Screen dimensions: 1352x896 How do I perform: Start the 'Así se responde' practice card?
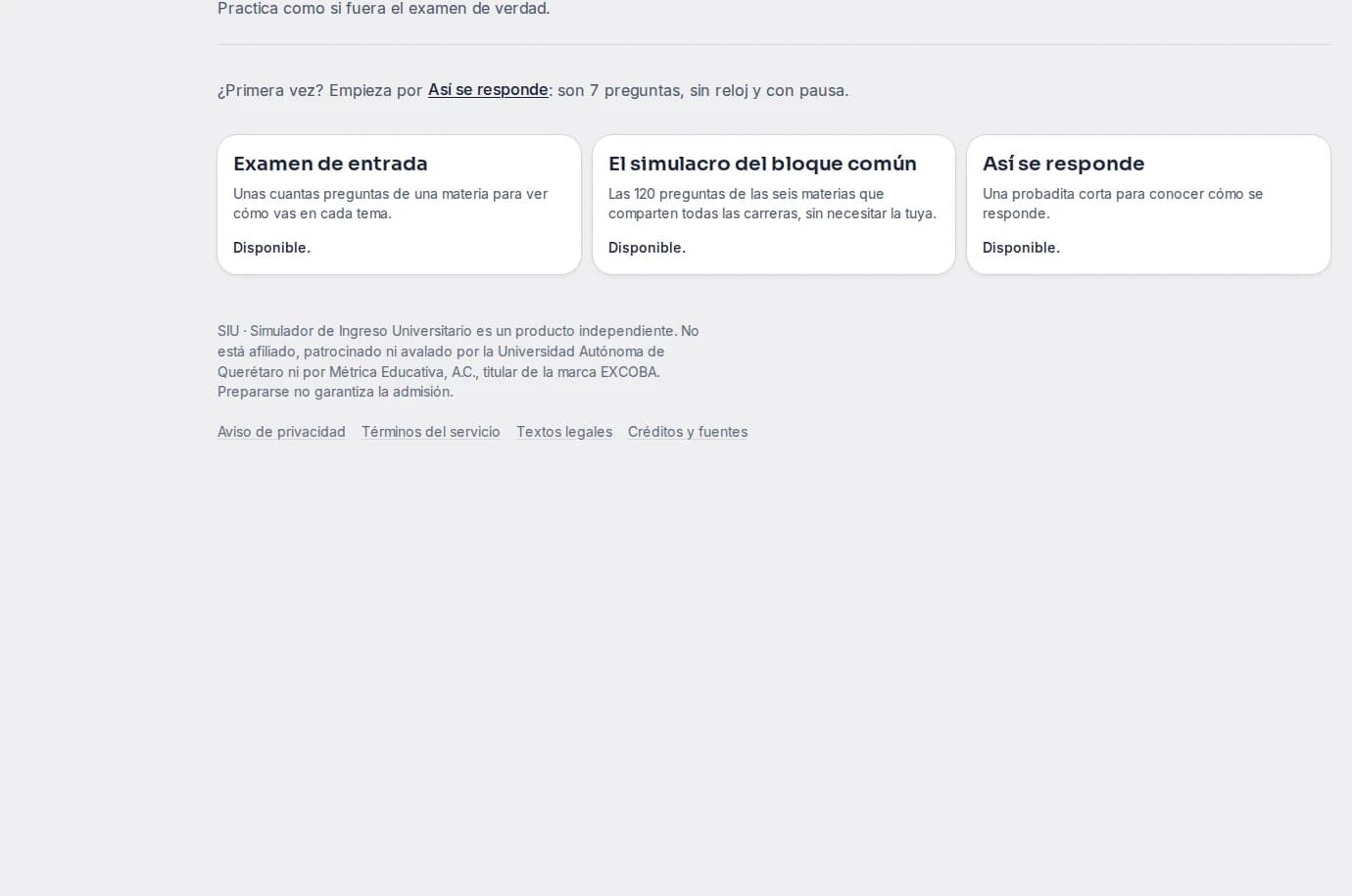[1148, 205]
